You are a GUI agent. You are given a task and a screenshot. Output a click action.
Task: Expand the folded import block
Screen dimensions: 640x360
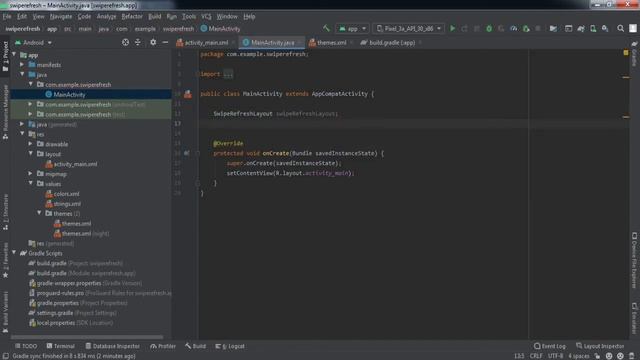click(228, 74)
